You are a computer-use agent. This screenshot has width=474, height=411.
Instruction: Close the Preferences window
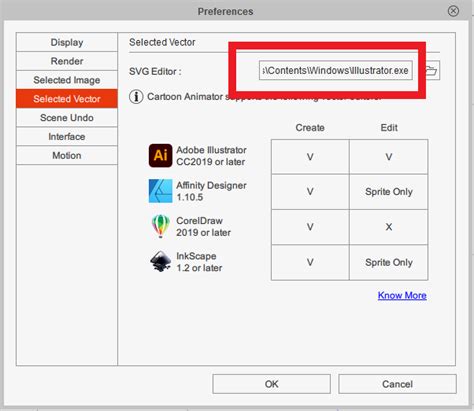click(x=453, y=11)
